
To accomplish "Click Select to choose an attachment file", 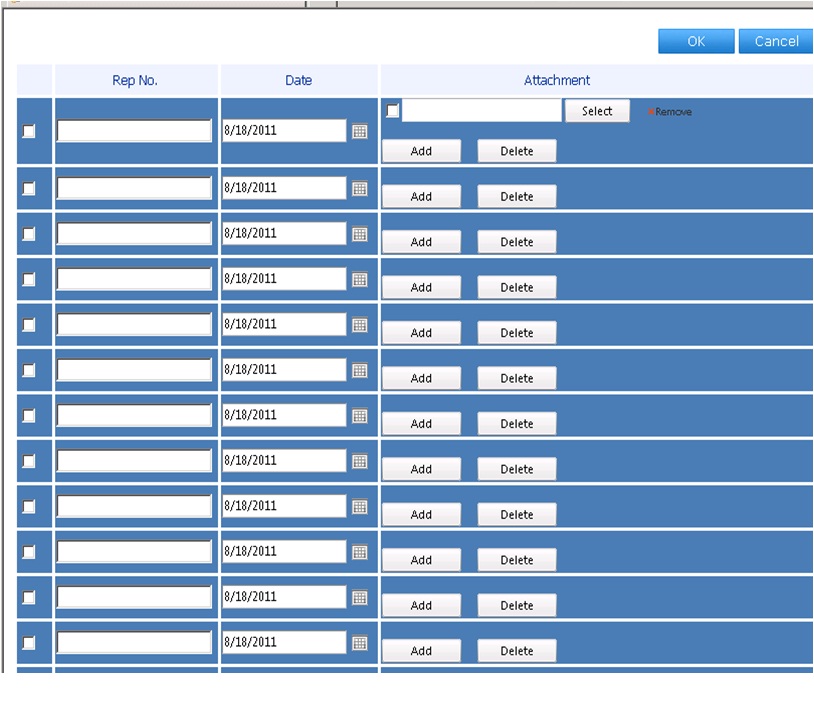I will click(x=597, y=111).
